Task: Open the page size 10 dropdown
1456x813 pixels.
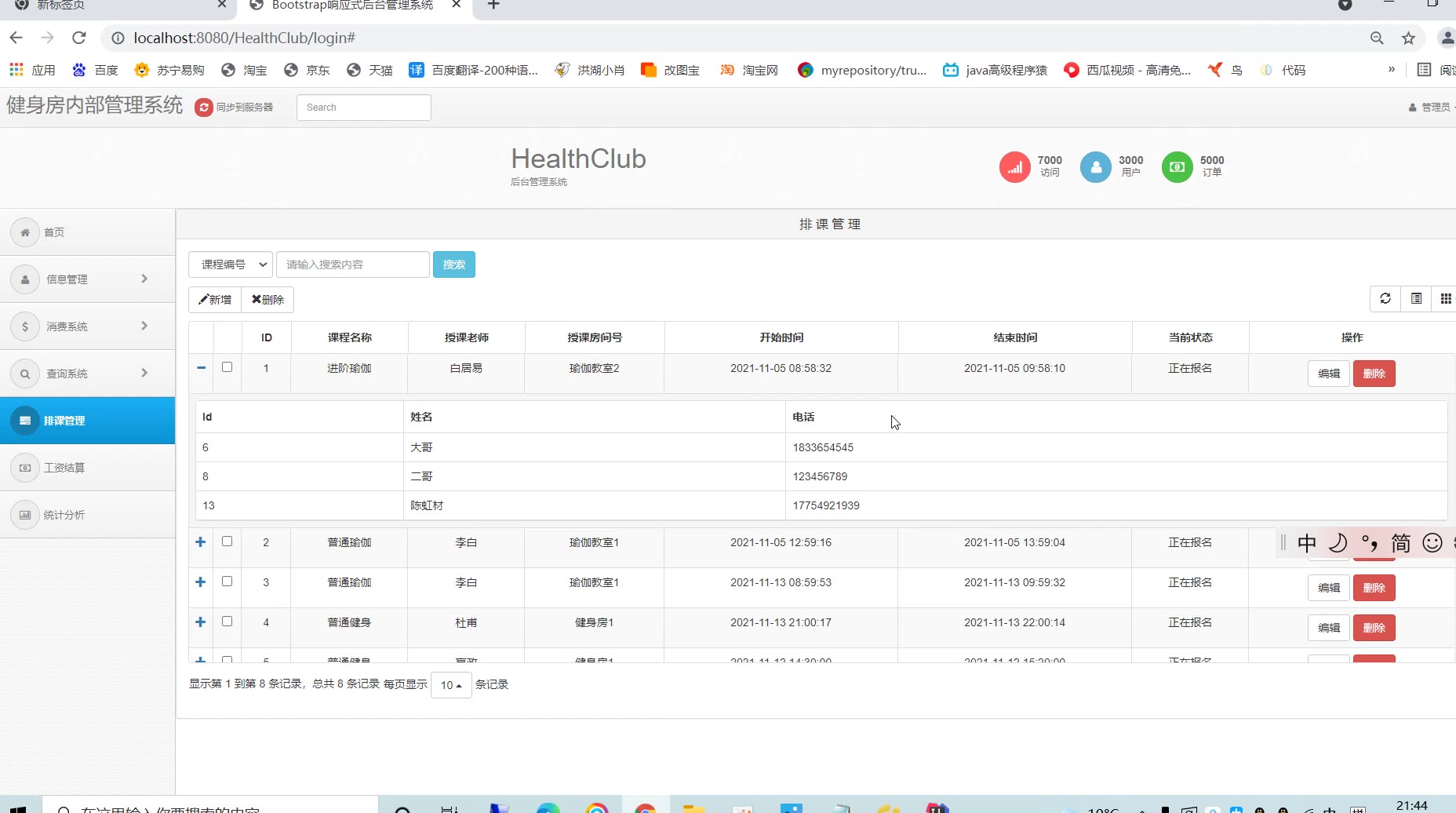Action: tap(451, 685)
